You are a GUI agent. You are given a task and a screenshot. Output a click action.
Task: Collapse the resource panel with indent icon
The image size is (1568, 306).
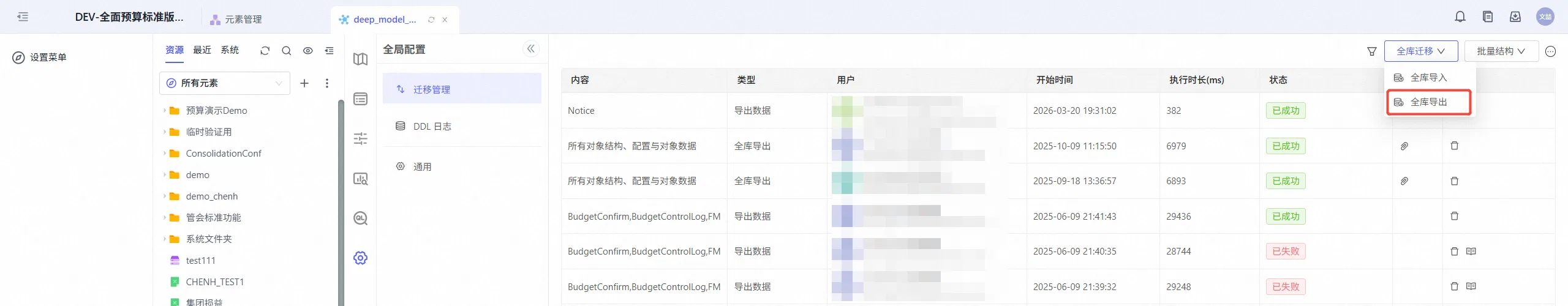pos(329,51)
